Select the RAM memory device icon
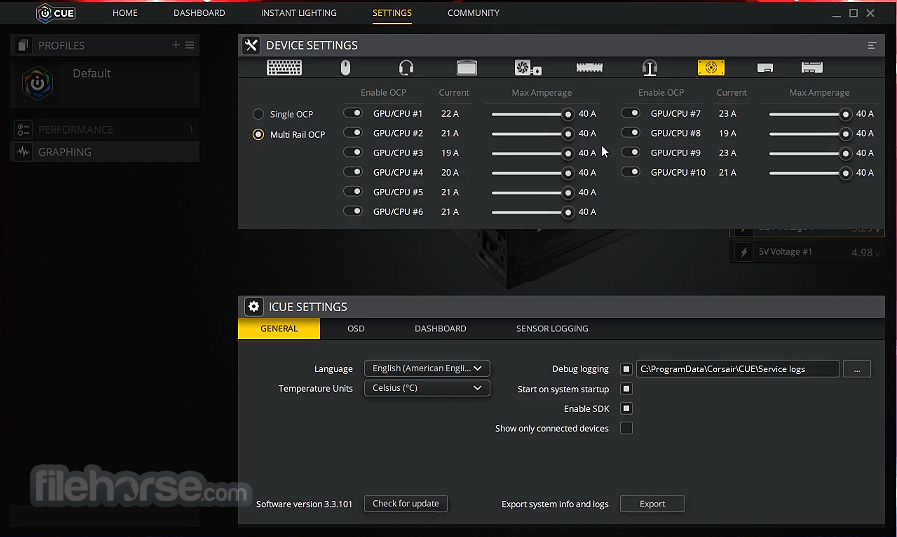The image size is (897, 537). pos(589,67)
